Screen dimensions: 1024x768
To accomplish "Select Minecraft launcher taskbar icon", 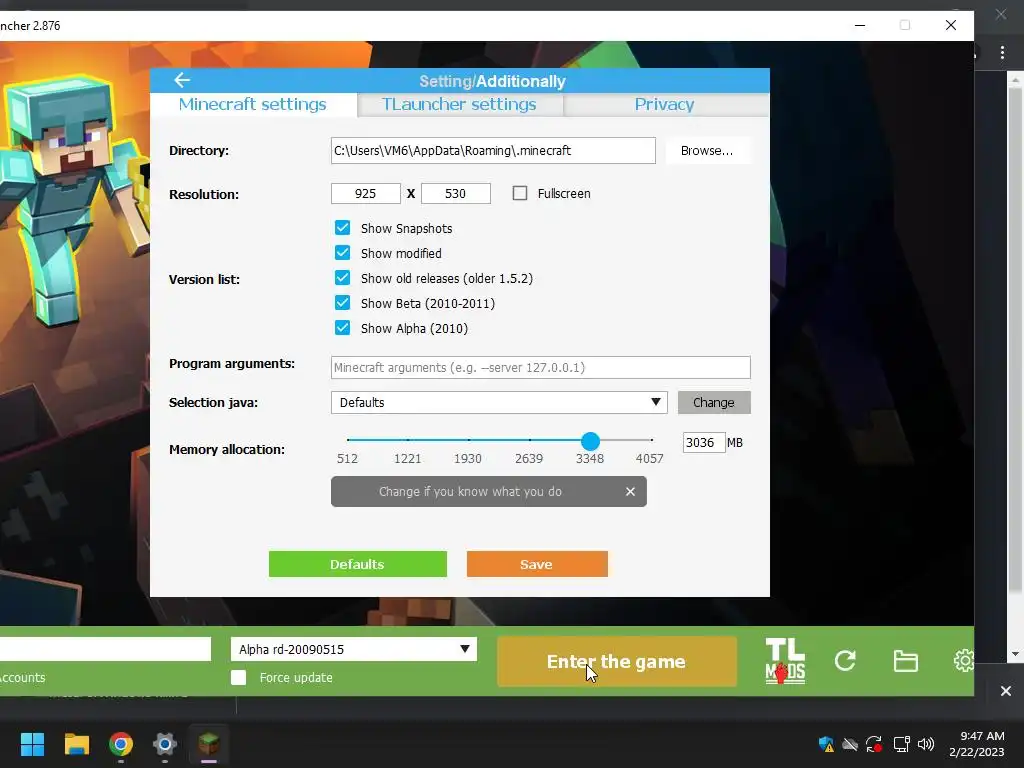I will point(209,744).
